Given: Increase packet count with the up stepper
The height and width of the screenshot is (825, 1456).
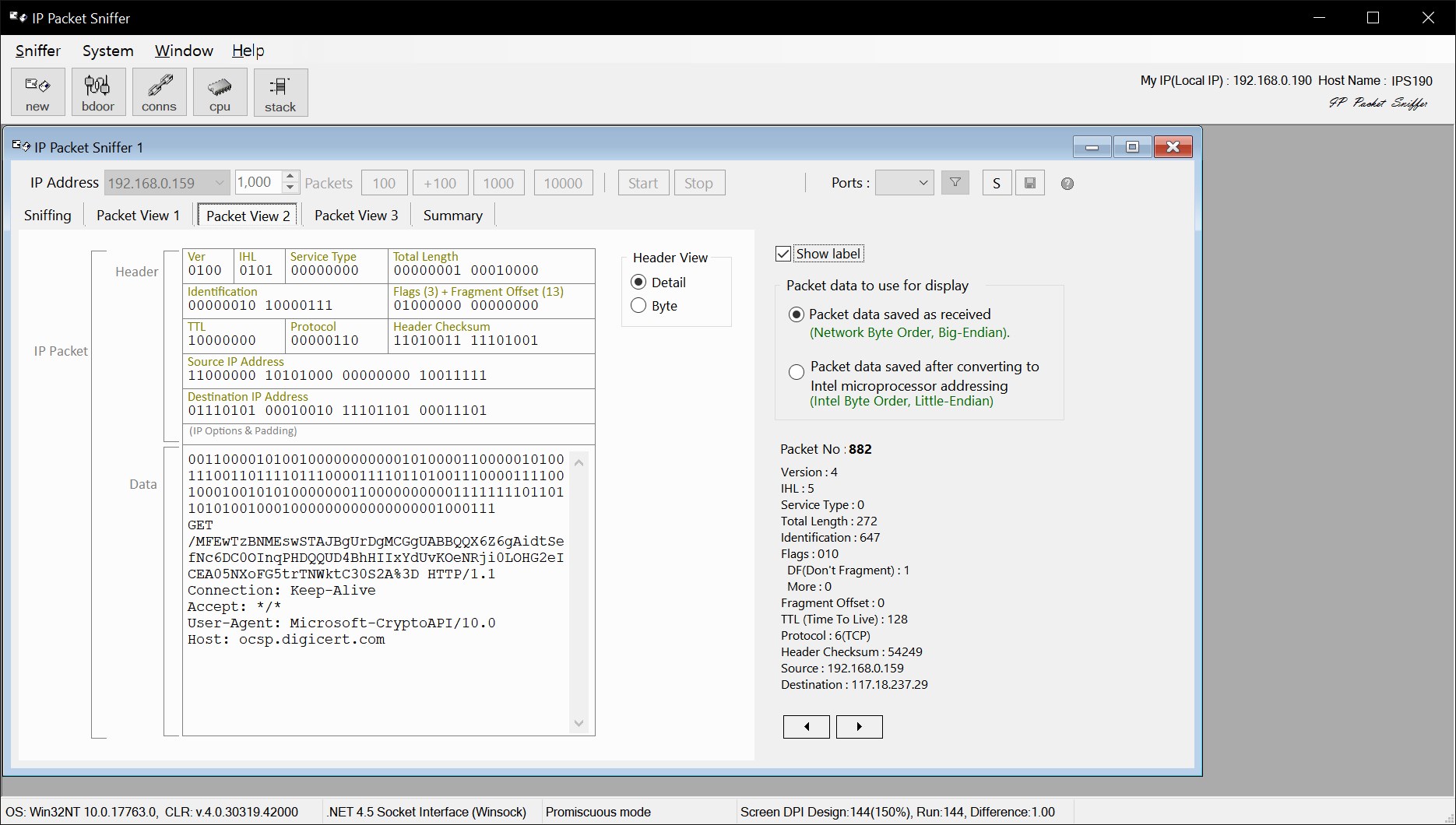Looking at the screenshot, I should coord(290,177).
